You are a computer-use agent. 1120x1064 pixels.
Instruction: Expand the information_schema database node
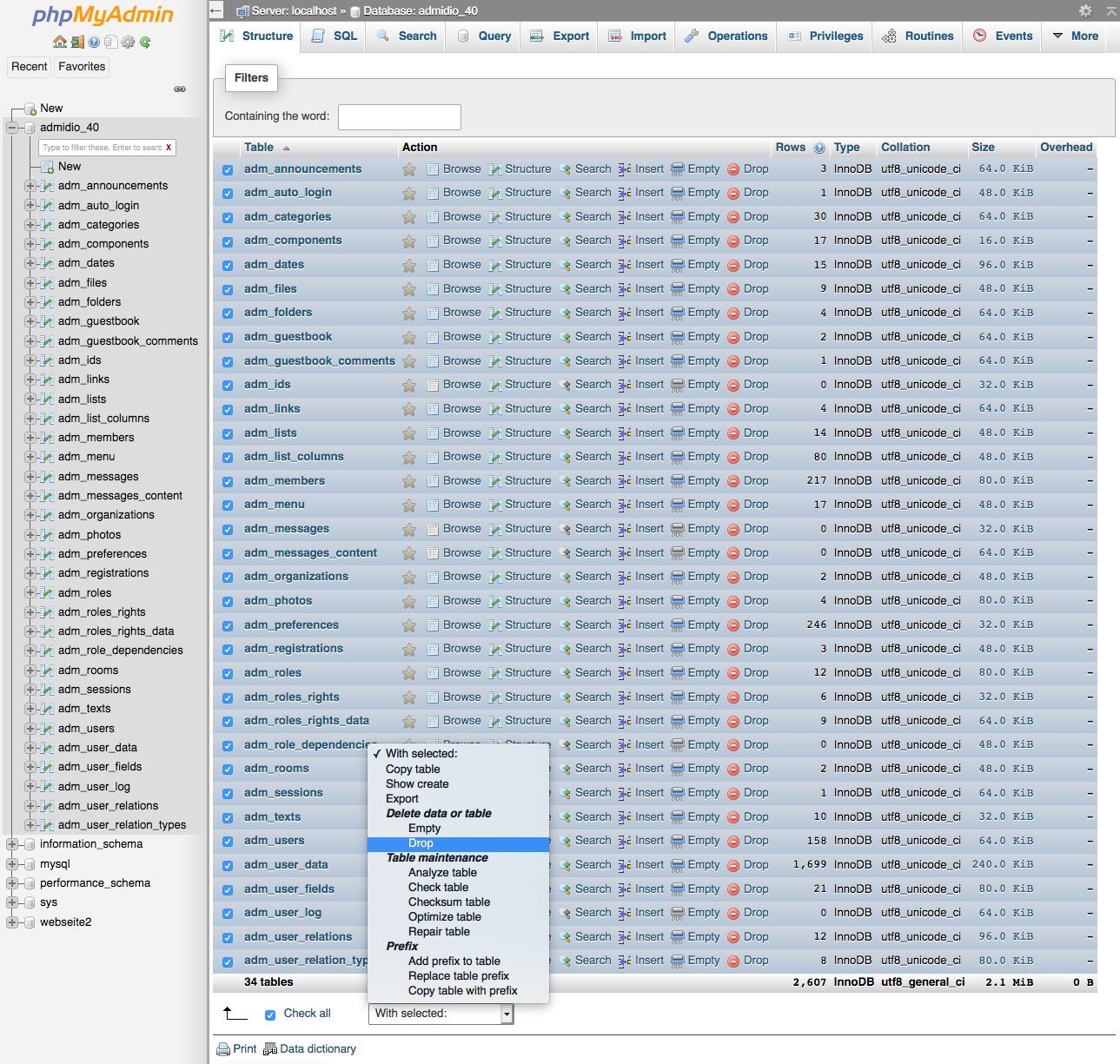point(12,844)
